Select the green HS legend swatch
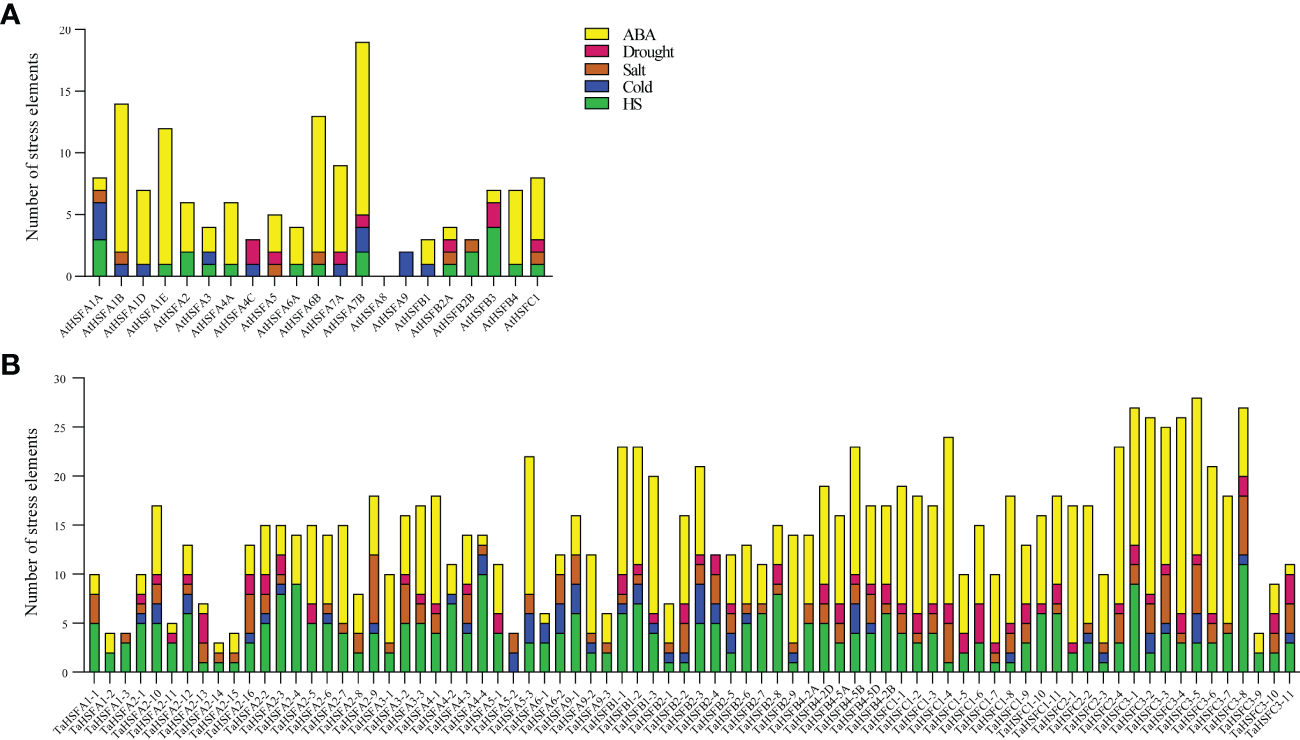1300x740 pixels. click(x=597, y=103)
